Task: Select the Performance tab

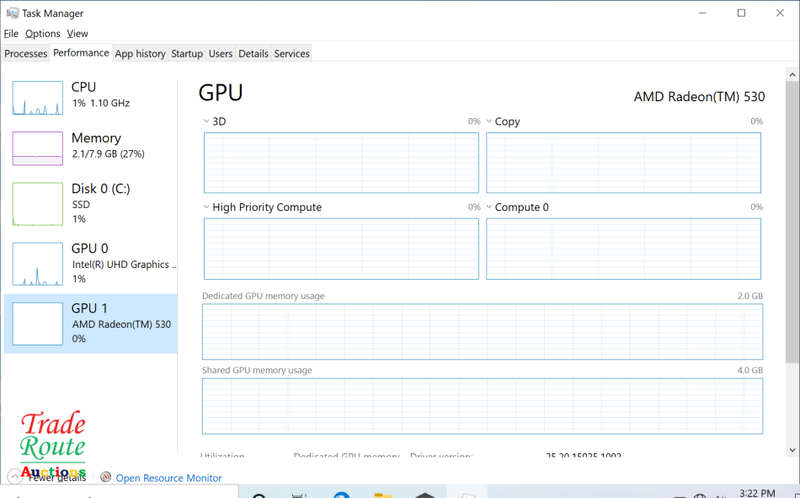Action: (81, 53)
